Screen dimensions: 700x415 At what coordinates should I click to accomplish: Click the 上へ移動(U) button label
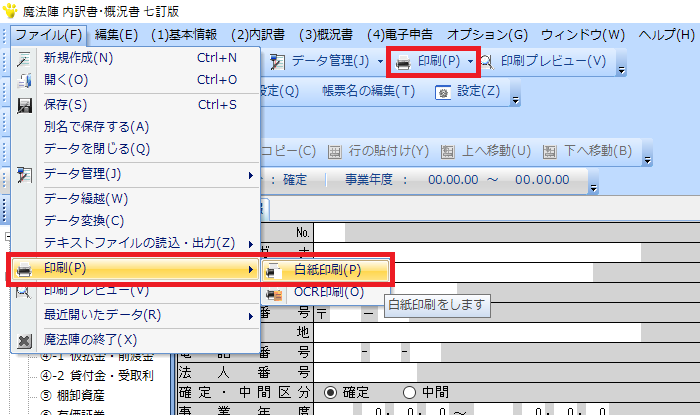(496, 151)
